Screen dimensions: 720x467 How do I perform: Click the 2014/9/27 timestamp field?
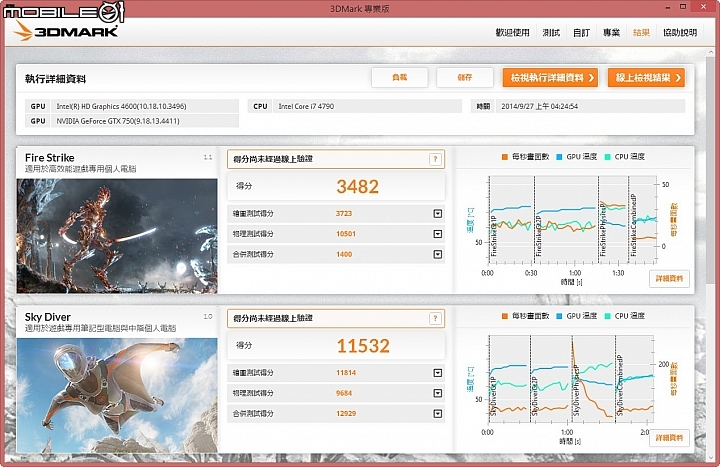coord(578,106)
